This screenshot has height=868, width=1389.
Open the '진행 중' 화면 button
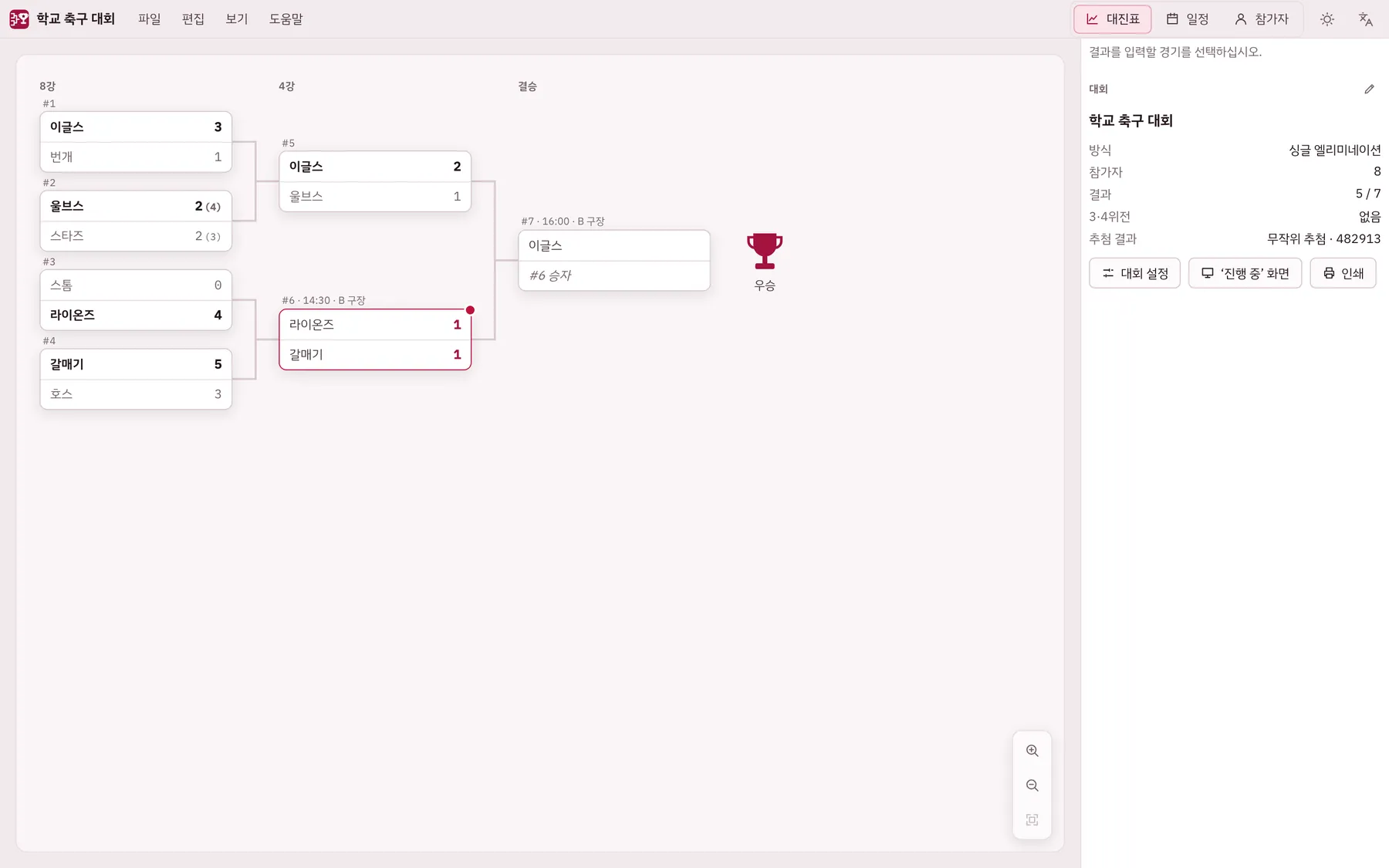point(1245,273)
